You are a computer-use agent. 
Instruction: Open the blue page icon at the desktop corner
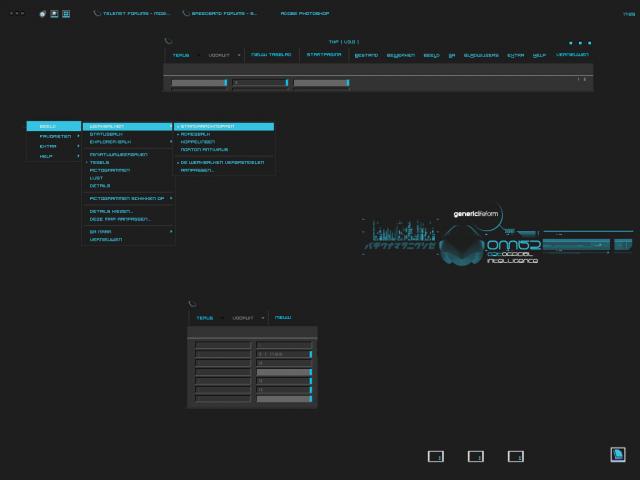pos(618,454)
